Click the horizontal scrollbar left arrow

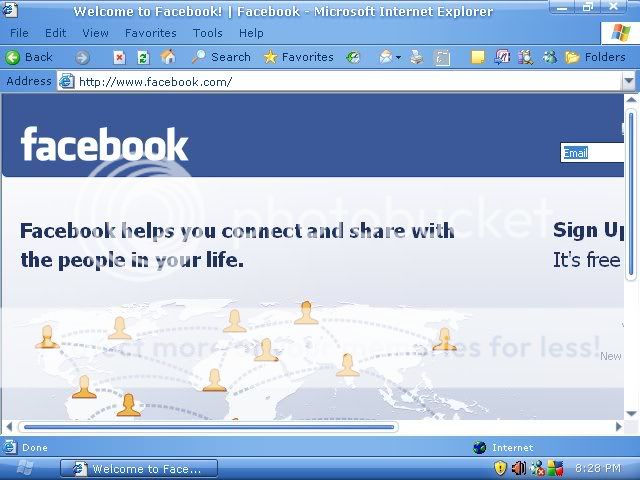pos(9,427)
